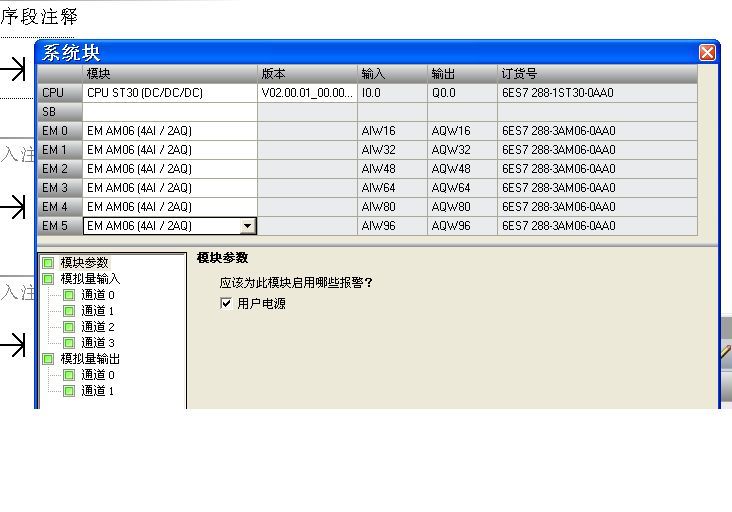This screenshot has width=732, height=512.
Task: Open 通道 0 under 模拟量输入
Action: coord(98,295)
